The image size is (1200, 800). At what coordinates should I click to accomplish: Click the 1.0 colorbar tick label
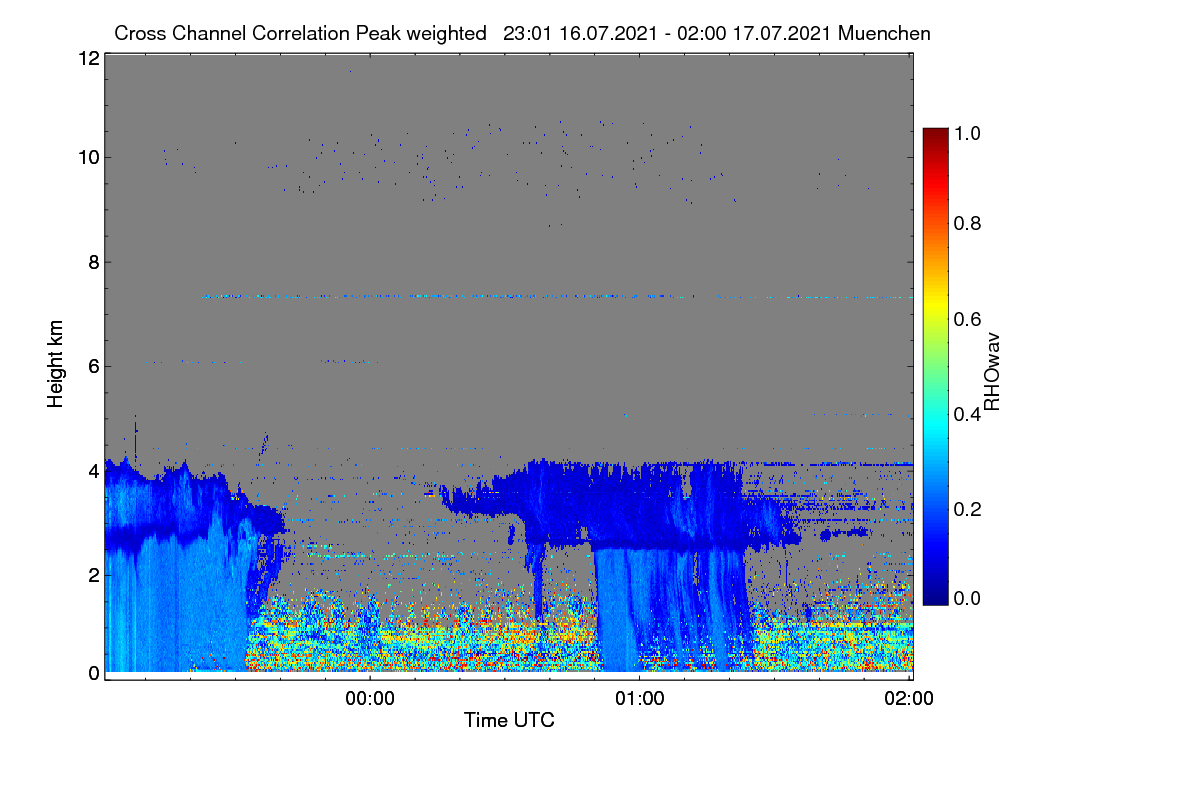(x=967, y=132)
